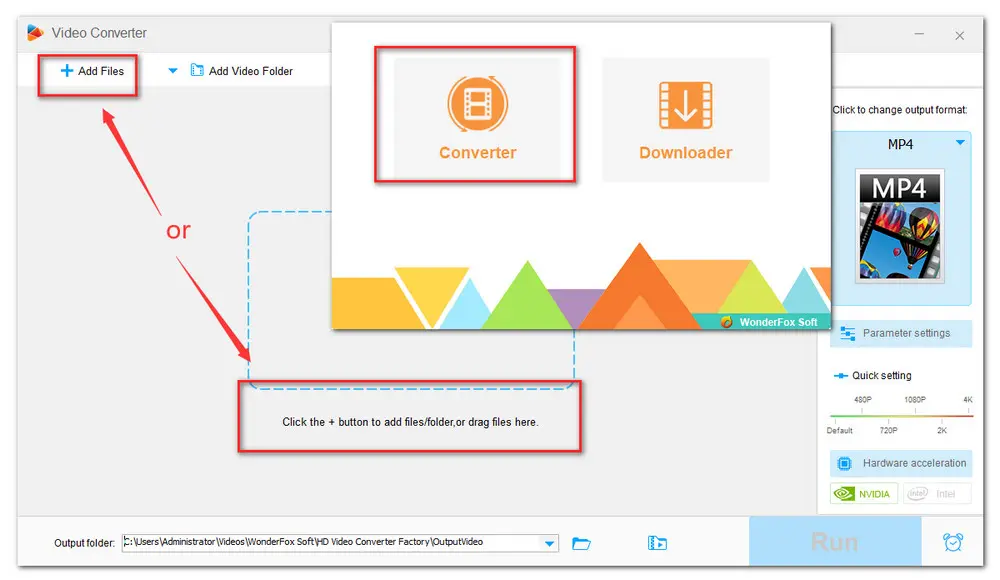Click the merge video clips icon
The height and width of the screenshot is (580, 1000).
(x=657, y=543)
